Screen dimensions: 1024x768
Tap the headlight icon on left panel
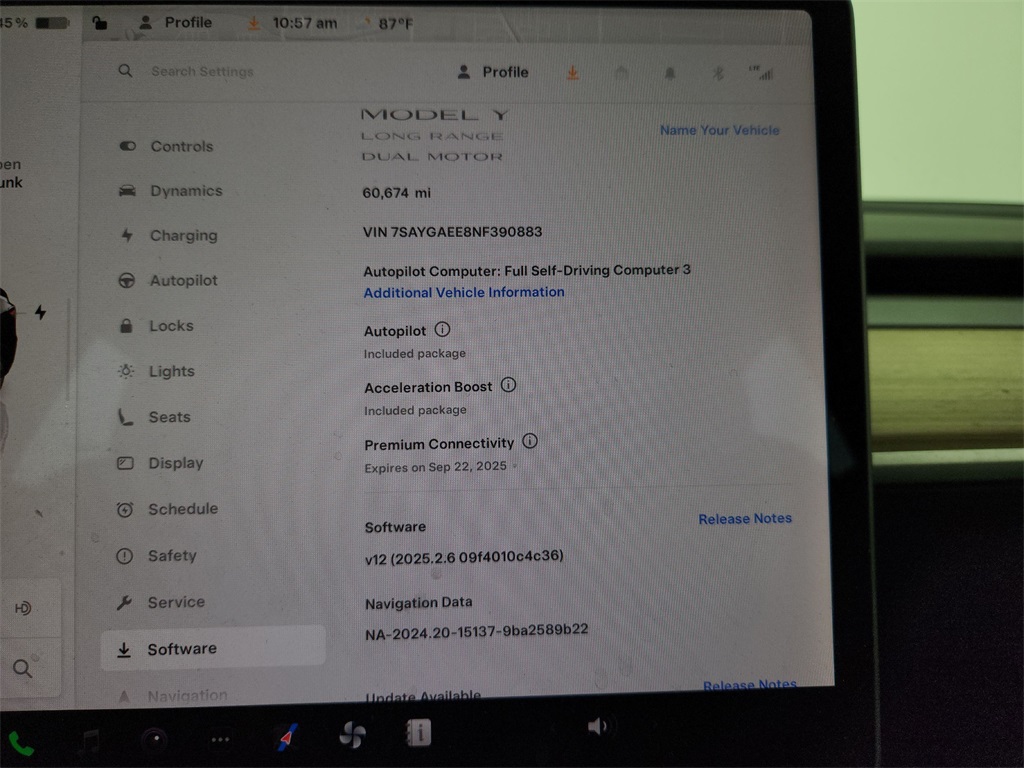(x=23, y=609)
